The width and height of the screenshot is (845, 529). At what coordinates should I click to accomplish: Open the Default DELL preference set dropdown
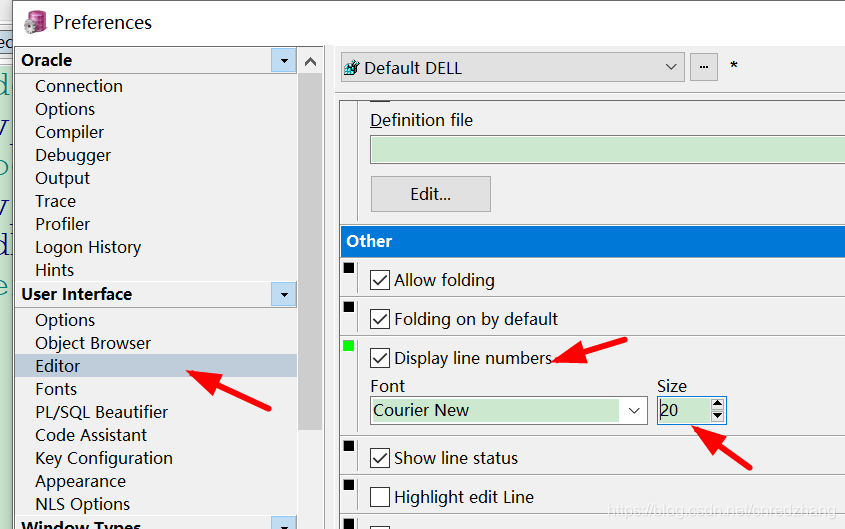[x=670, y=67]
